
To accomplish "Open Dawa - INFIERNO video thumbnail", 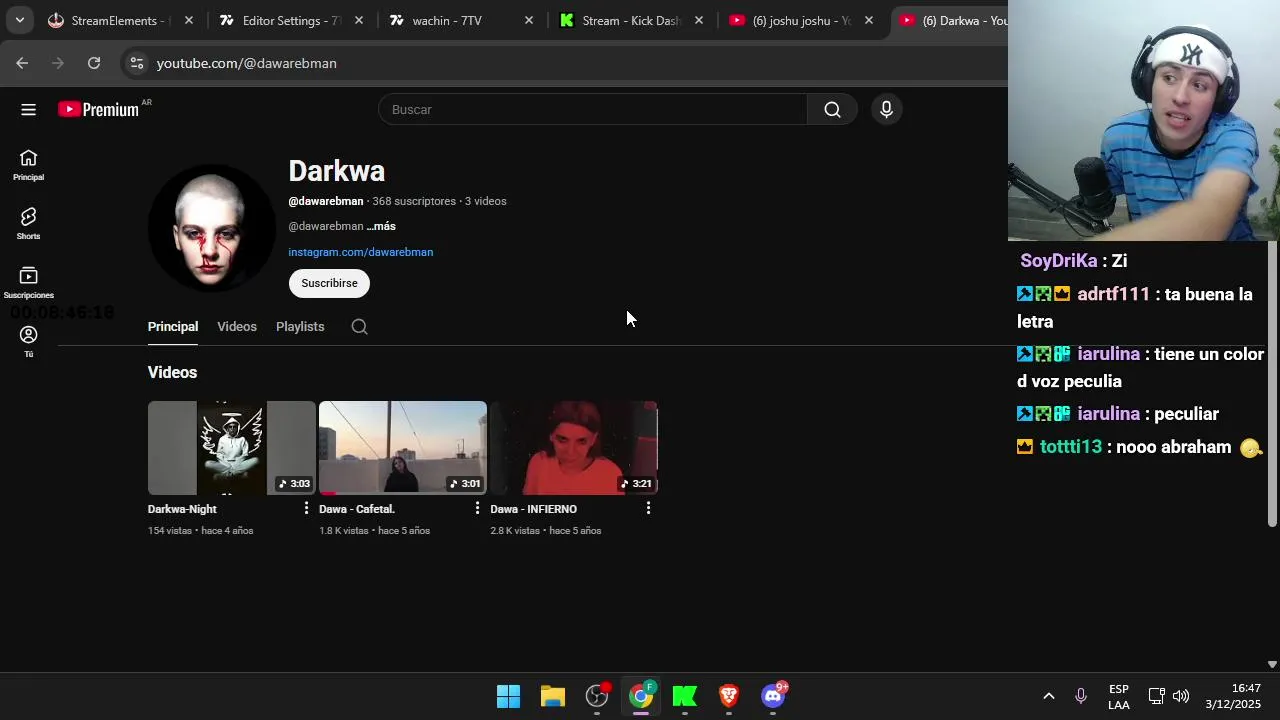I will (x=573, y=448).
